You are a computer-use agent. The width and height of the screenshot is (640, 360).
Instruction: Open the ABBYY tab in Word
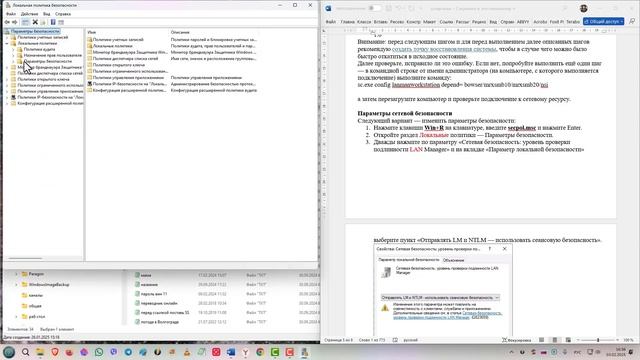(x=523, y=22)
